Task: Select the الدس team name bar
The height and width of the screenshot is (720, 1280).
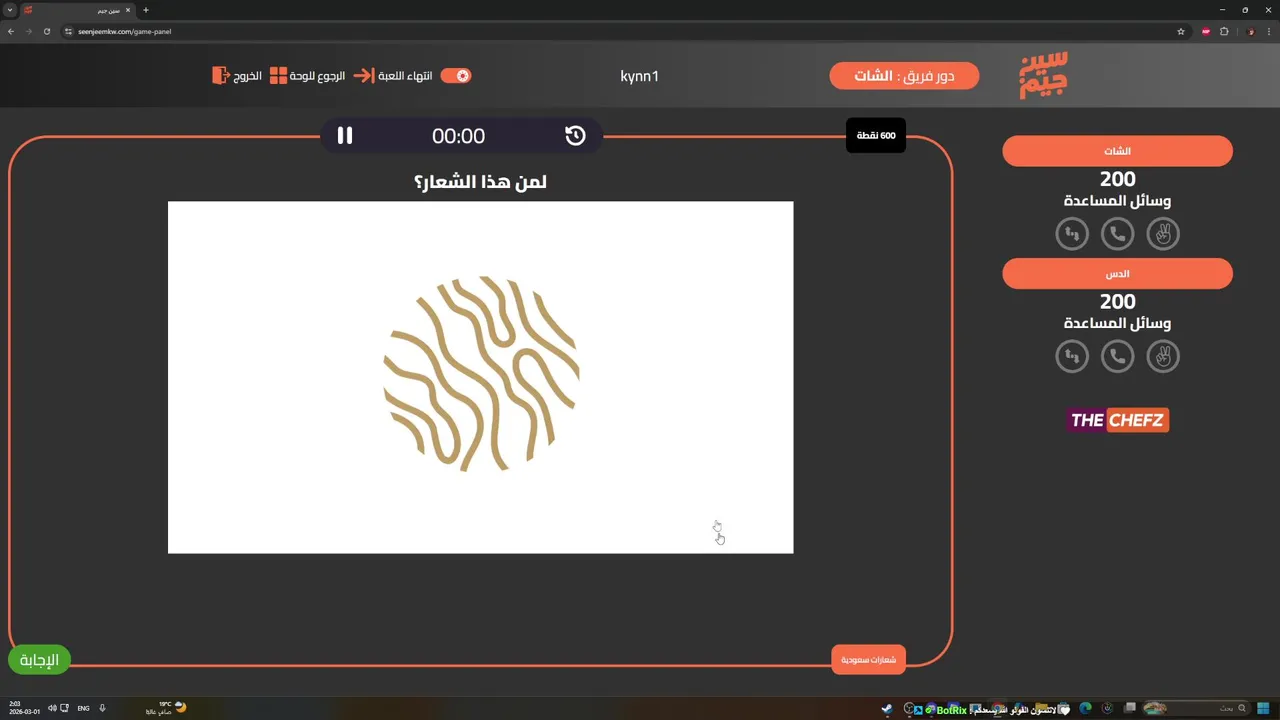Action: pos(1117,273)
